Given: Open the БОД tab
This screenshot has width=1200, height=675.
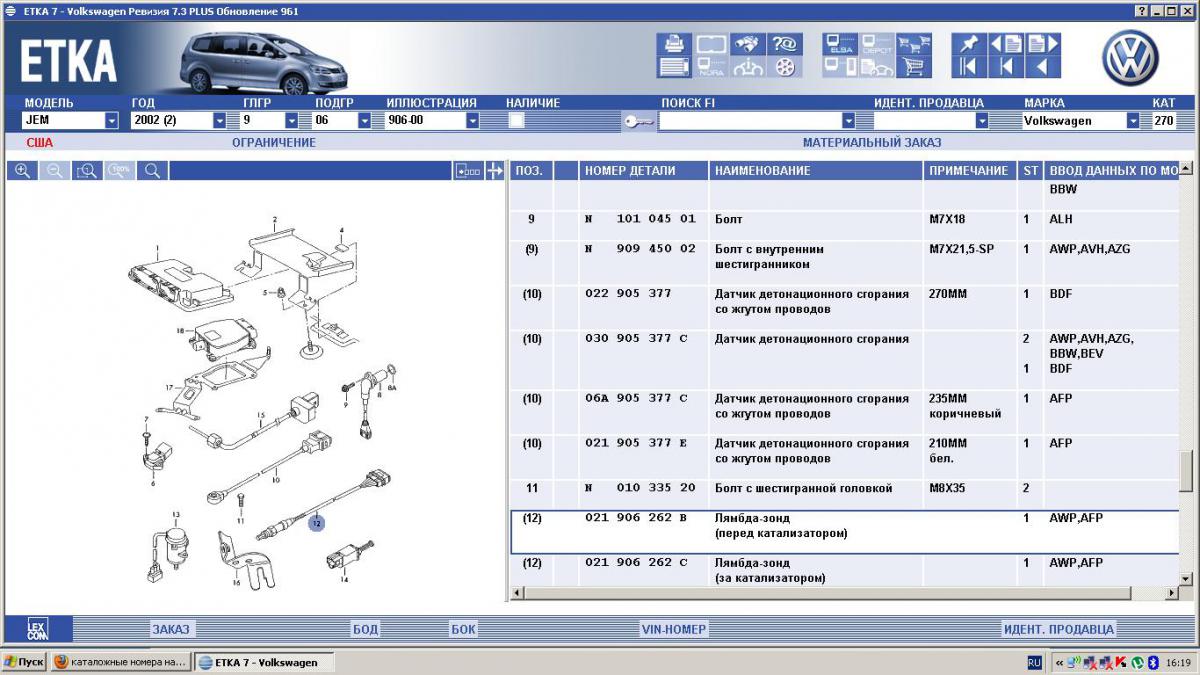Looking at the screenshot, I should (x=365, y=629).
